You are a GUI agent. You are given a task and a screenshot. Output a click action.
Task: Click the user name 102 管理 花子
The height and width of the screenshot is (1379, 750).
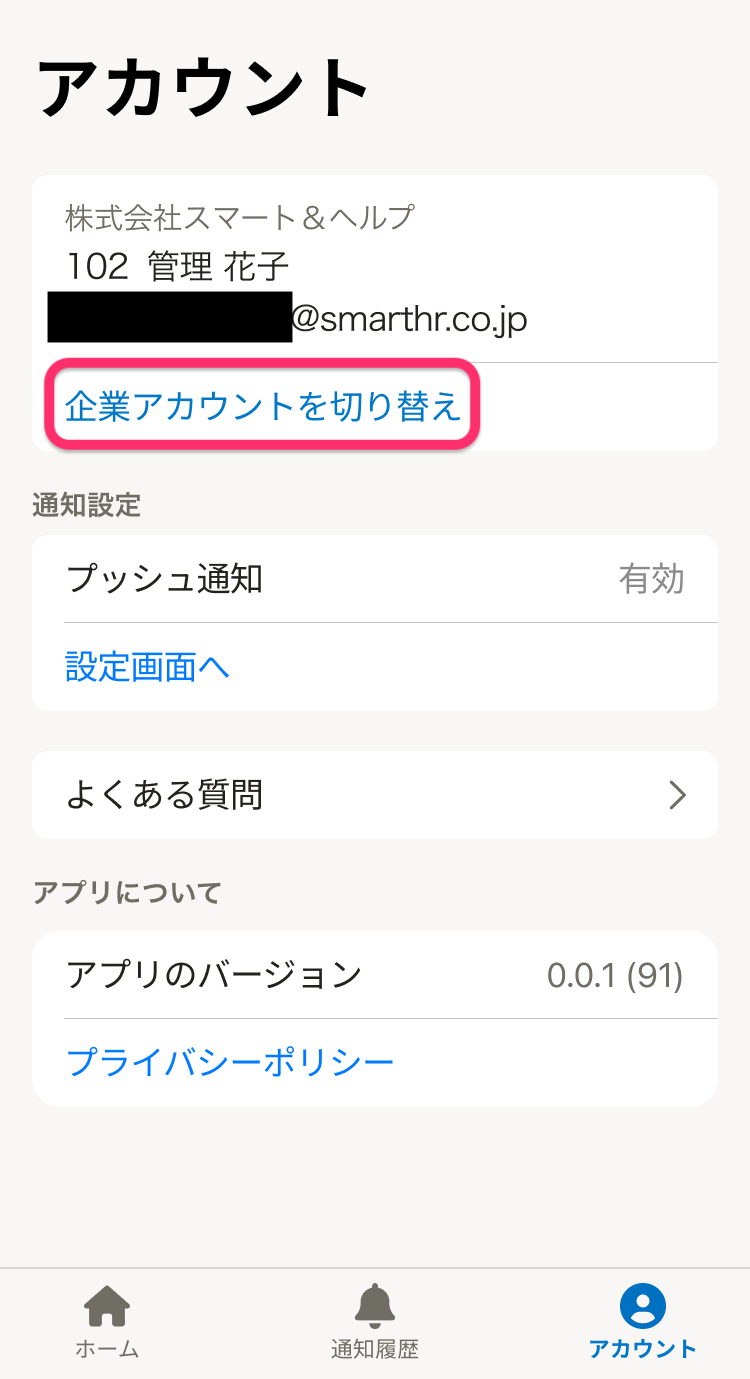tap(178, 266)
